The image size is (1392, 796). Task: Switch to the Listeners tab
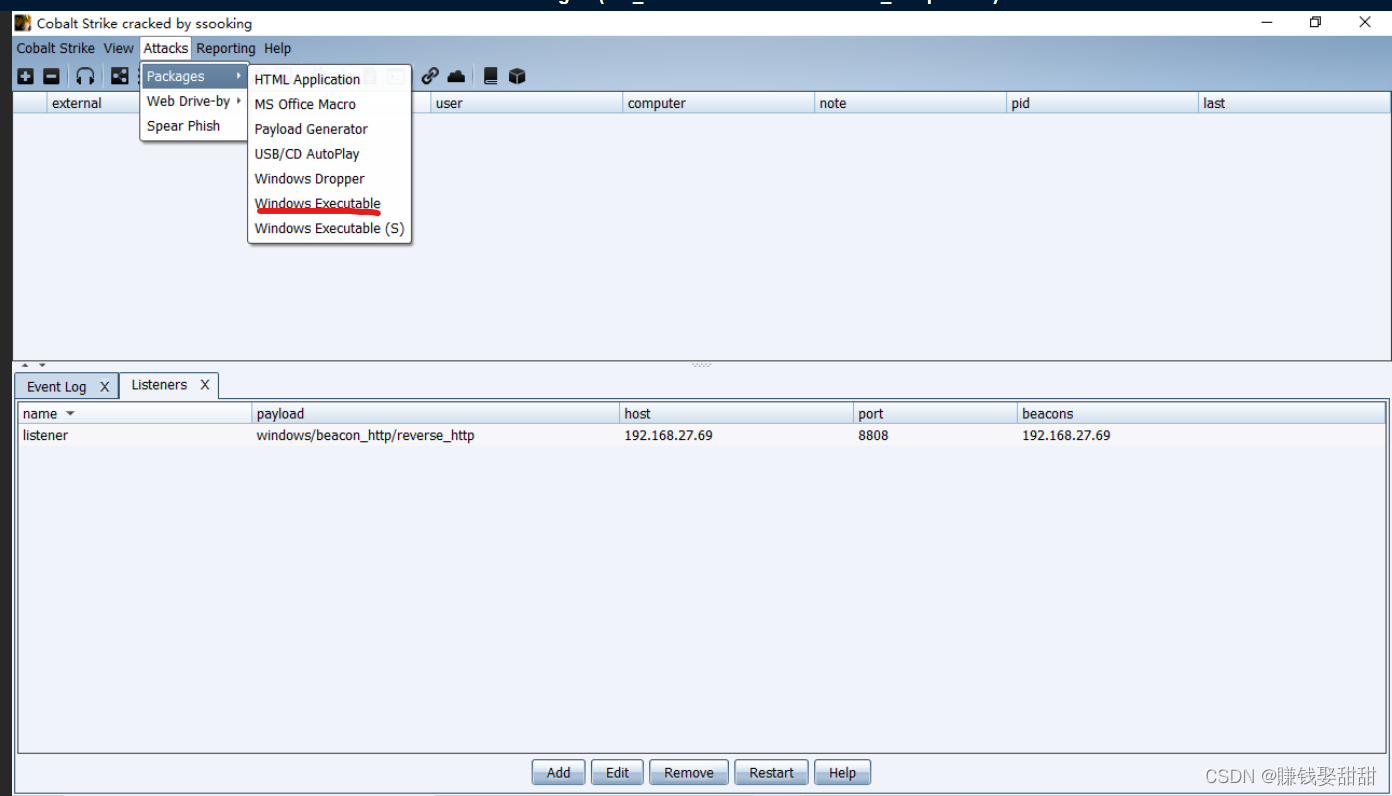[x=159, y=385]
